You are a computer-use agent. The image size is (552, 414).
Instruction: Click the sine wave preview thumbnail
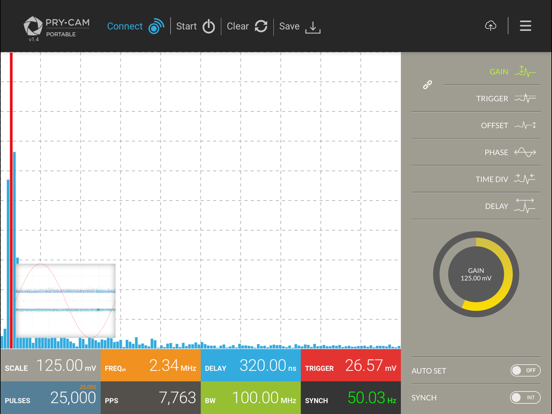65,301
